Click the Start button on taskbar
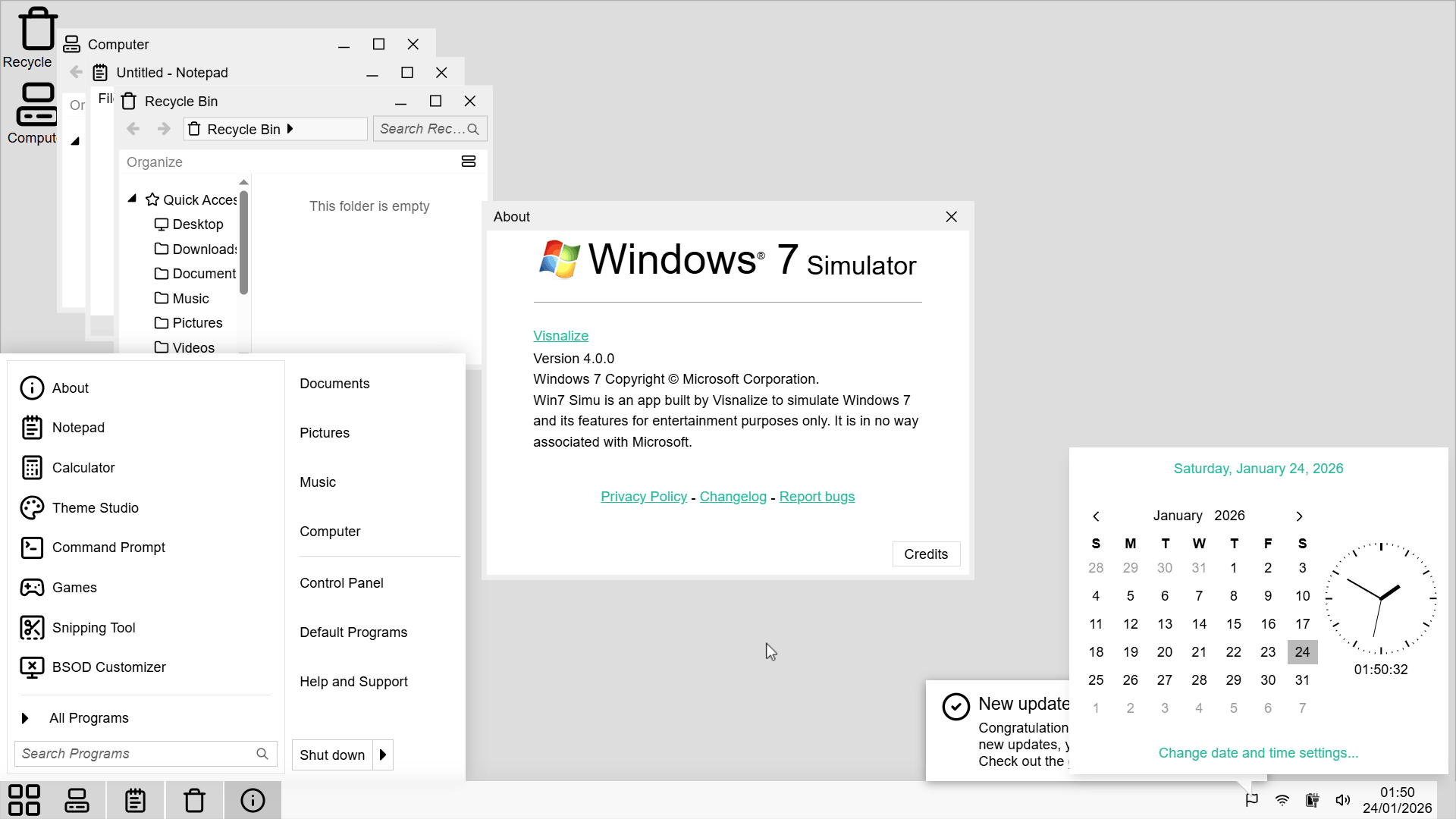The width and height of the screenshot is (1456, 819). click(24, 800)
